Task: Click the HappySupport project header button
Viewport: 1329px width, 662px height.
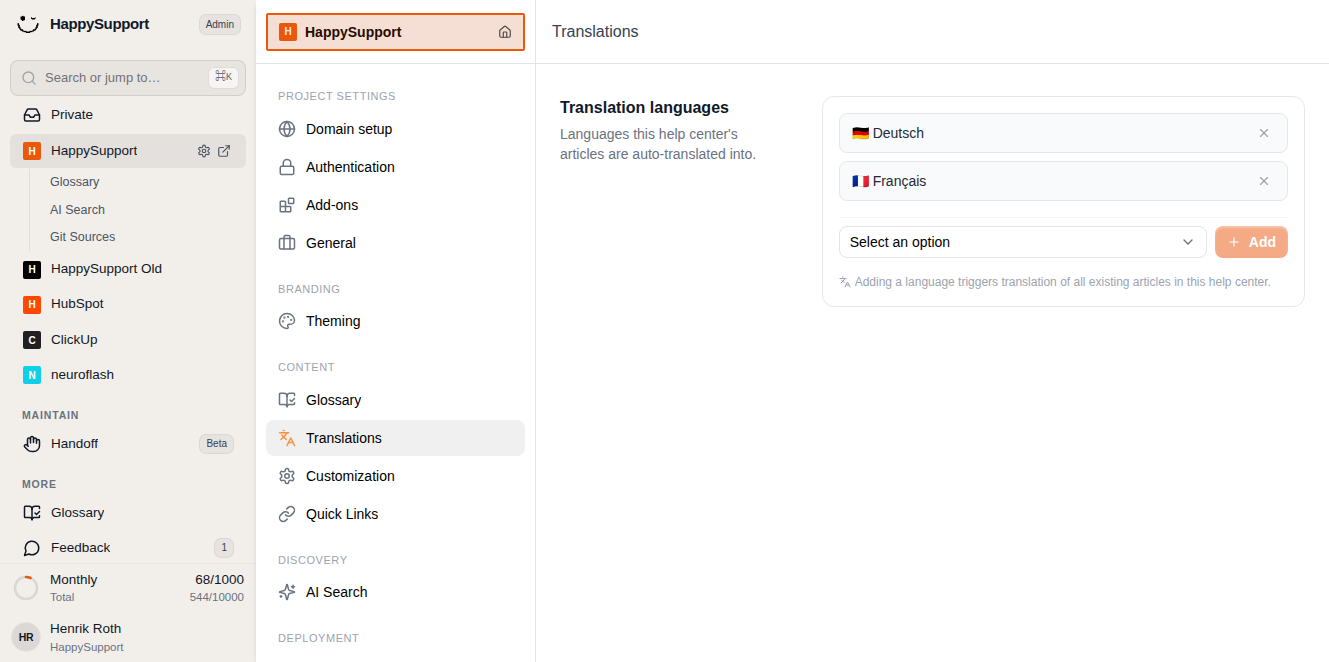Action: [x=395, y=32]
